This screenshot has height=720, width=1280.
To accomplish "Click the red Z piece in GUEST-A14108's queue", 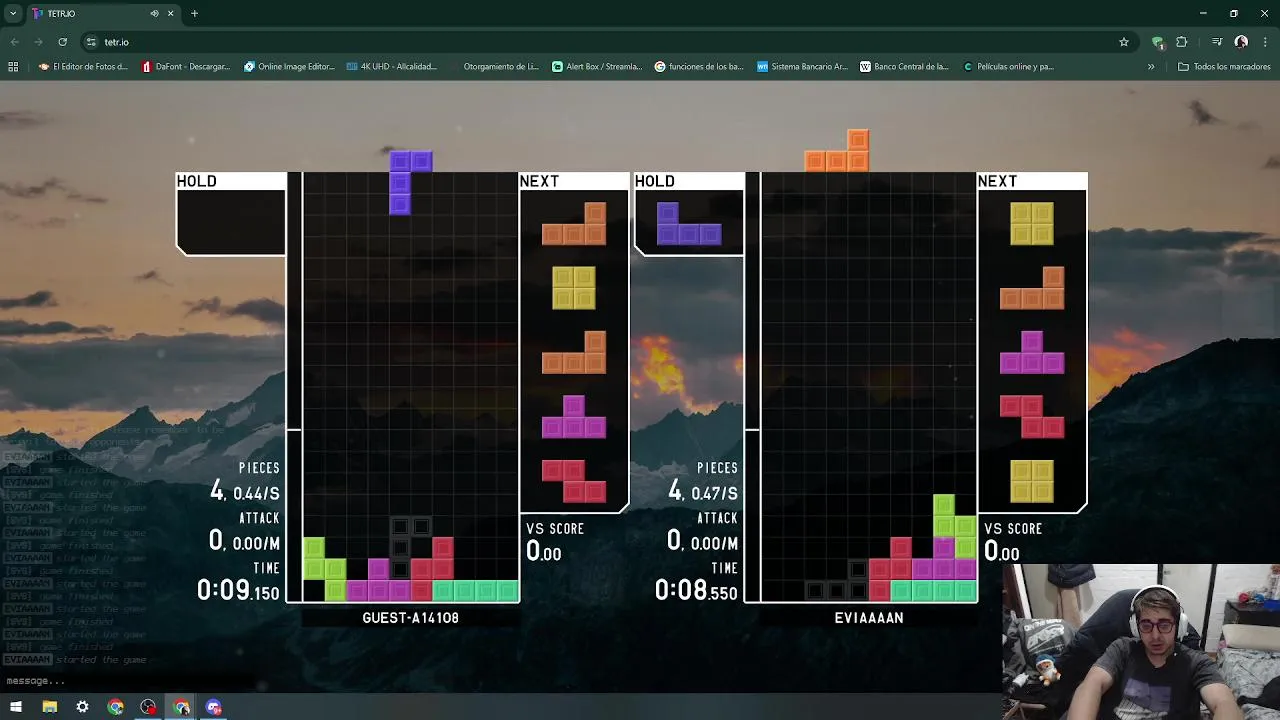I will click(574, 481).
